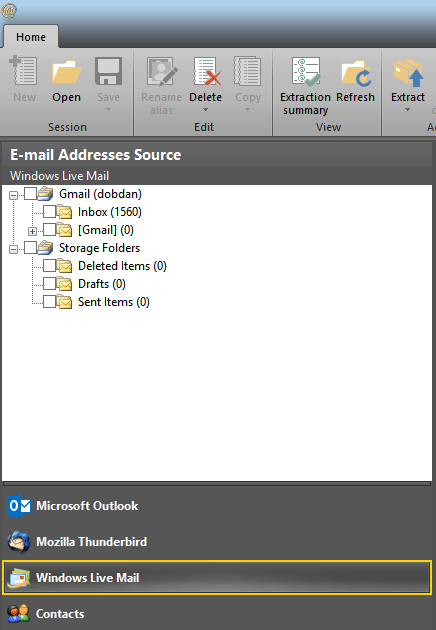Select the Inbox (1560) label
This screenshot has height=630, width=436.
[x=110, y=212]
